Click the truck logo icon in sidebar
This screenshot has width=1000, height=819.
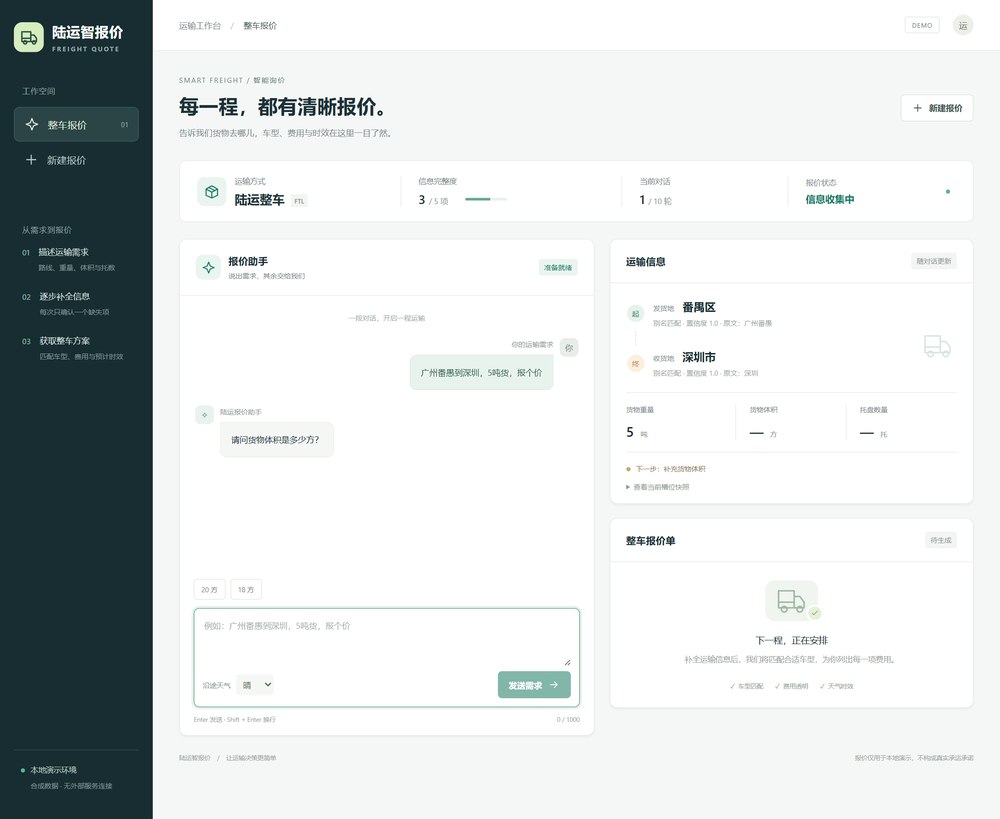(29, 38)
